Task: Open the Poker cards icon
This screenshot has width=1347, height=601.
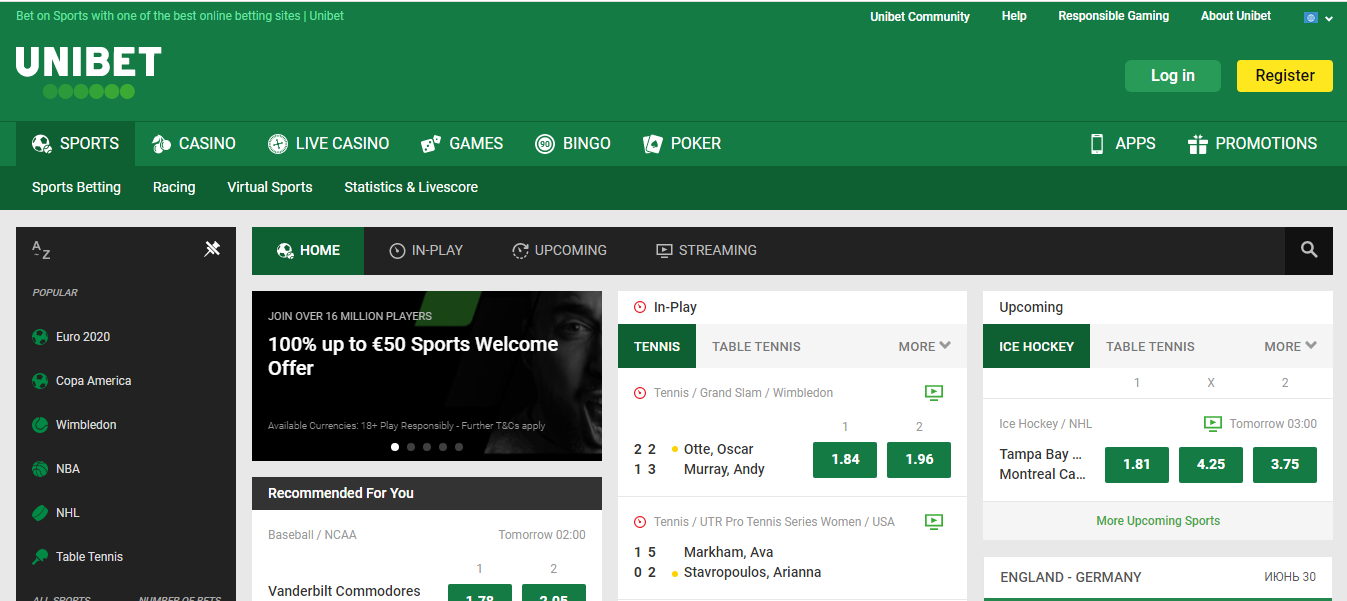Action: (x=653, y=144)
